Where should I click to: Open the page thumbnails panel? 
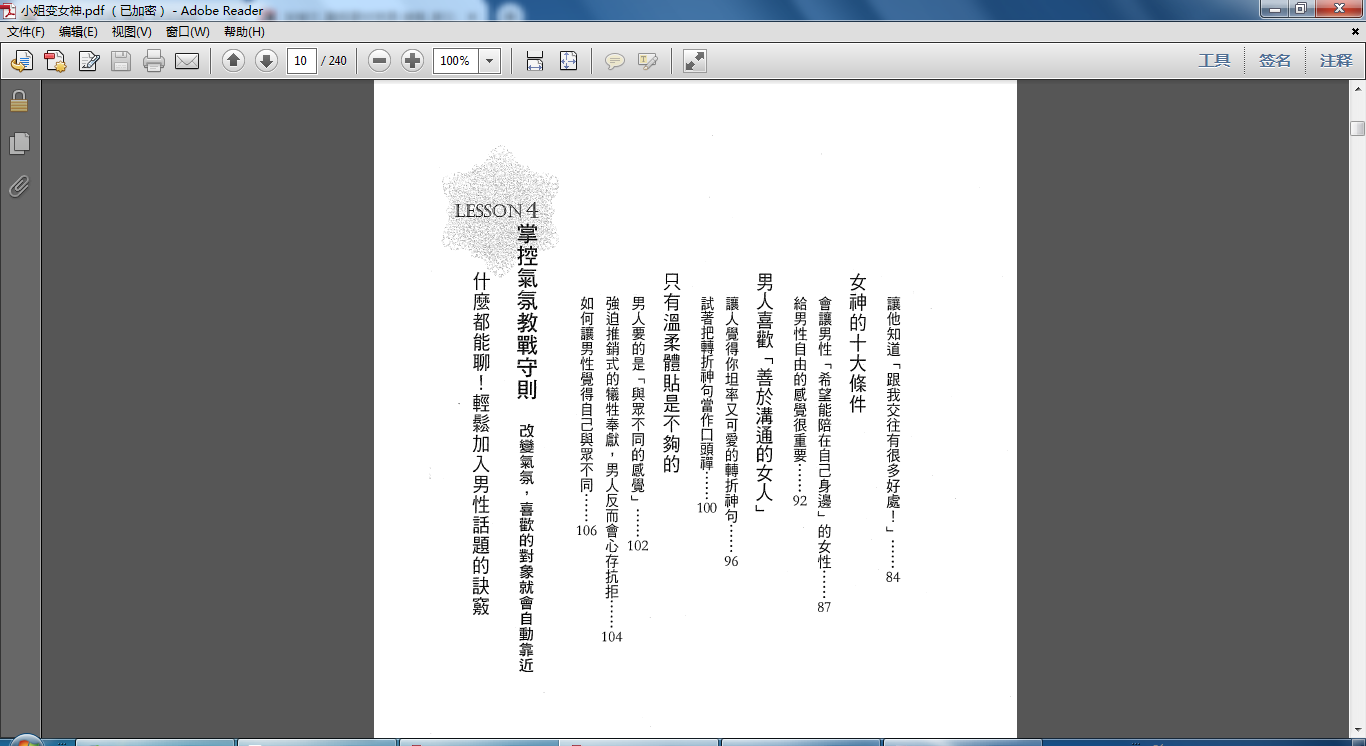[18, 144]
